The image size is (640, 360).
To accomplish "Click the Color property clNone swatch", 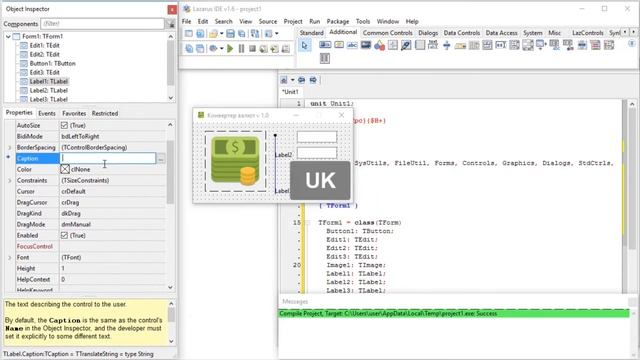I will [65, 169].
